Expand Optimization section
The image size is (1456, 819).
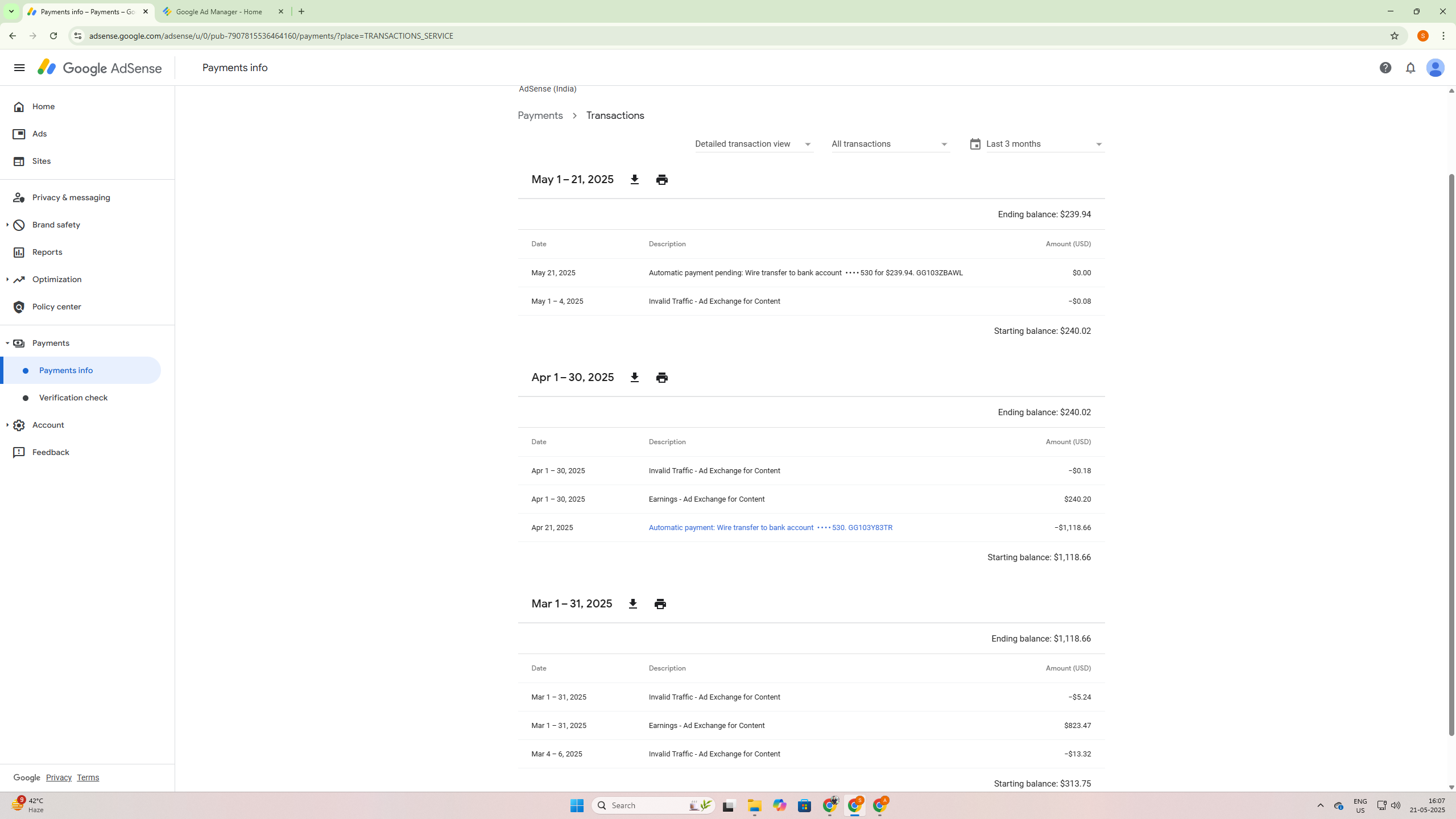point(7,280)
